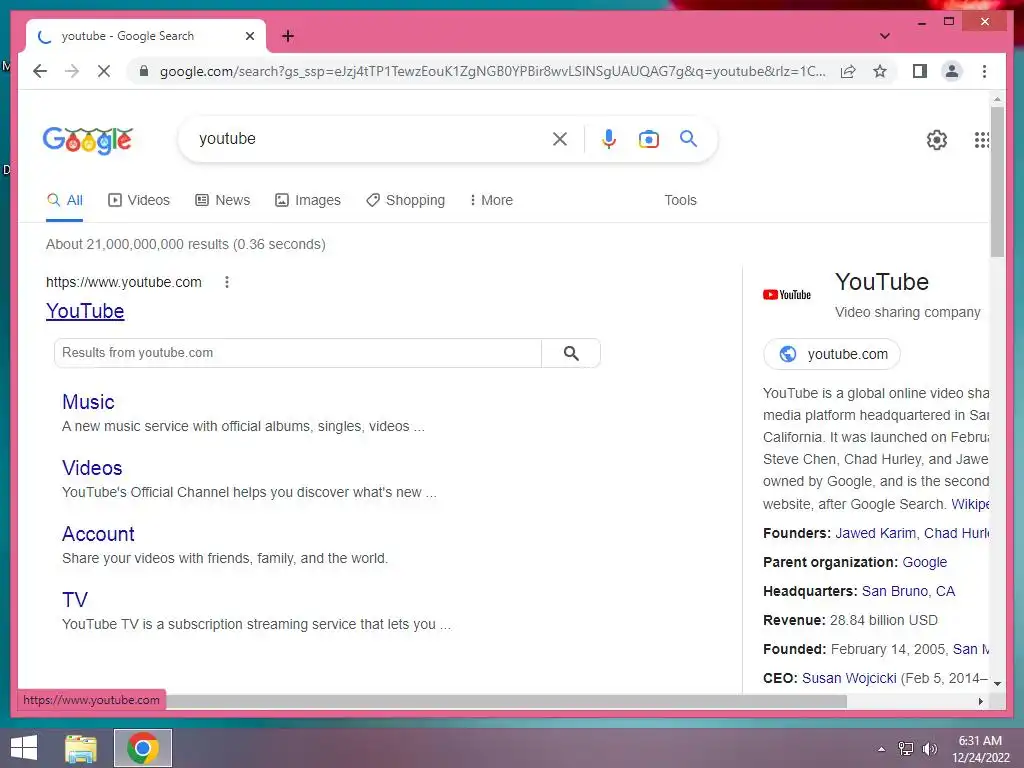Click the Google holiday logo
Viewport: 1024px width, 768px height.
click(x=88, y=140)
